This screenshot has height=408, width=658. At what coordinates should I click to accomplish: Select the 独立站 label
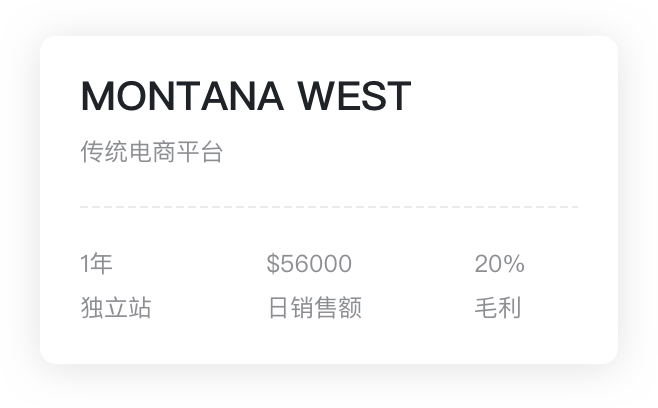coord(116,308)
